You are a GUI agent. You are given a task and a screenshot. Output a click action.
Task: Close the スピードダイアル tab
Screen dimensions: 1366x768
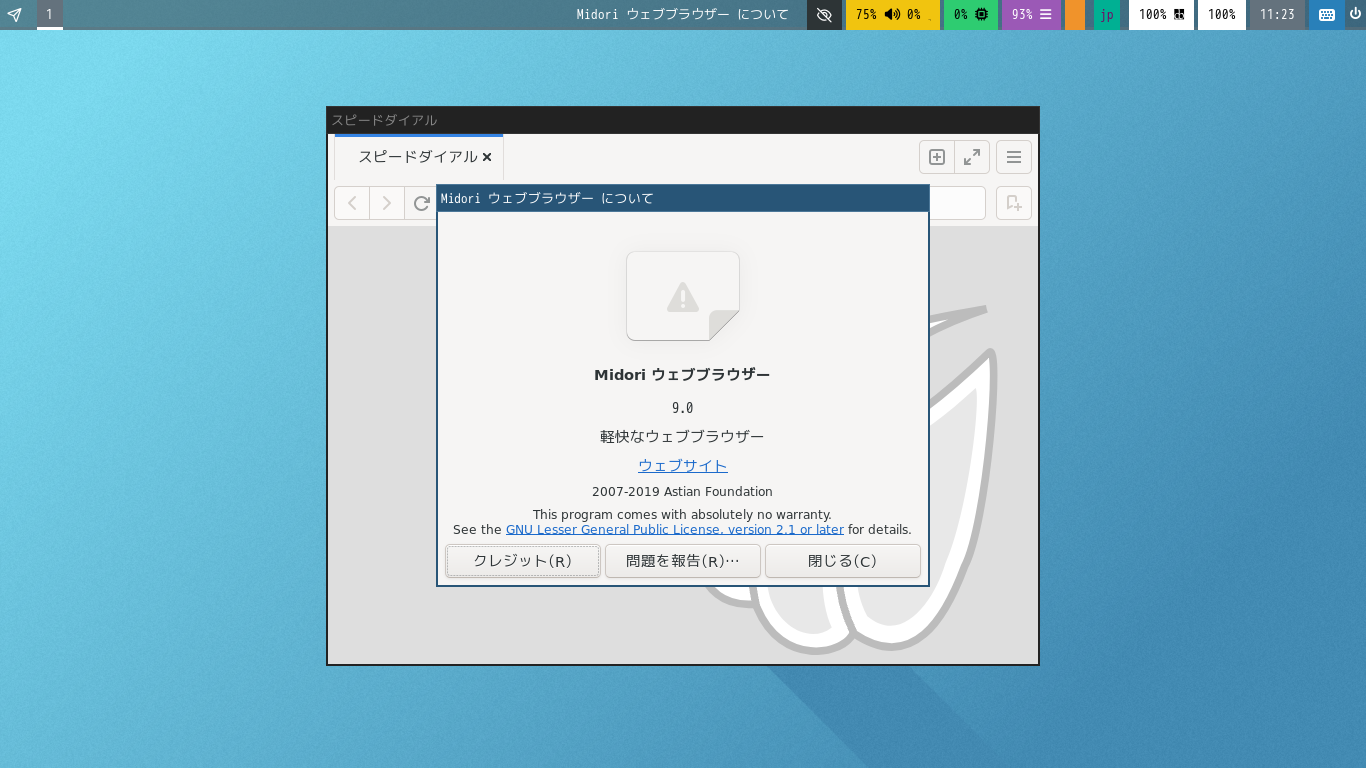pos(487,157)
